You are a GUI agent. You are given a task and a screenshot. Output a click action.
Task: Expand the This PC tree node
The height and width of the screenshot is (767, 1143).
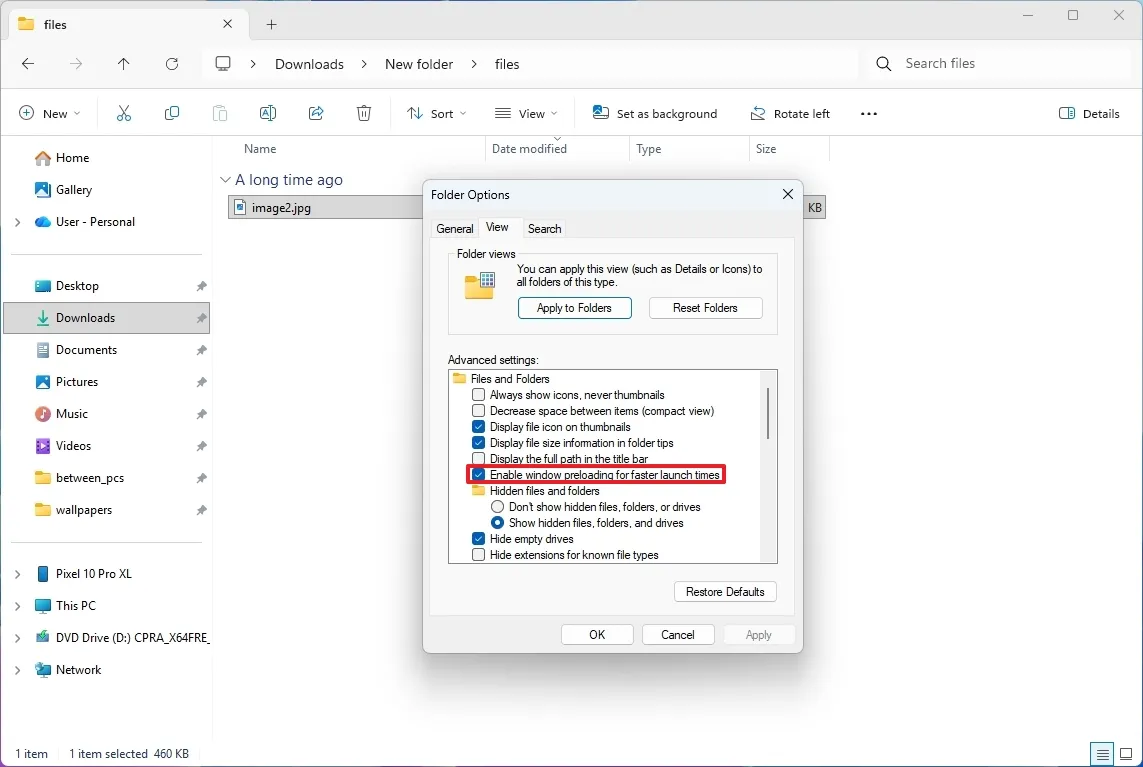click(x=17, y=606)
